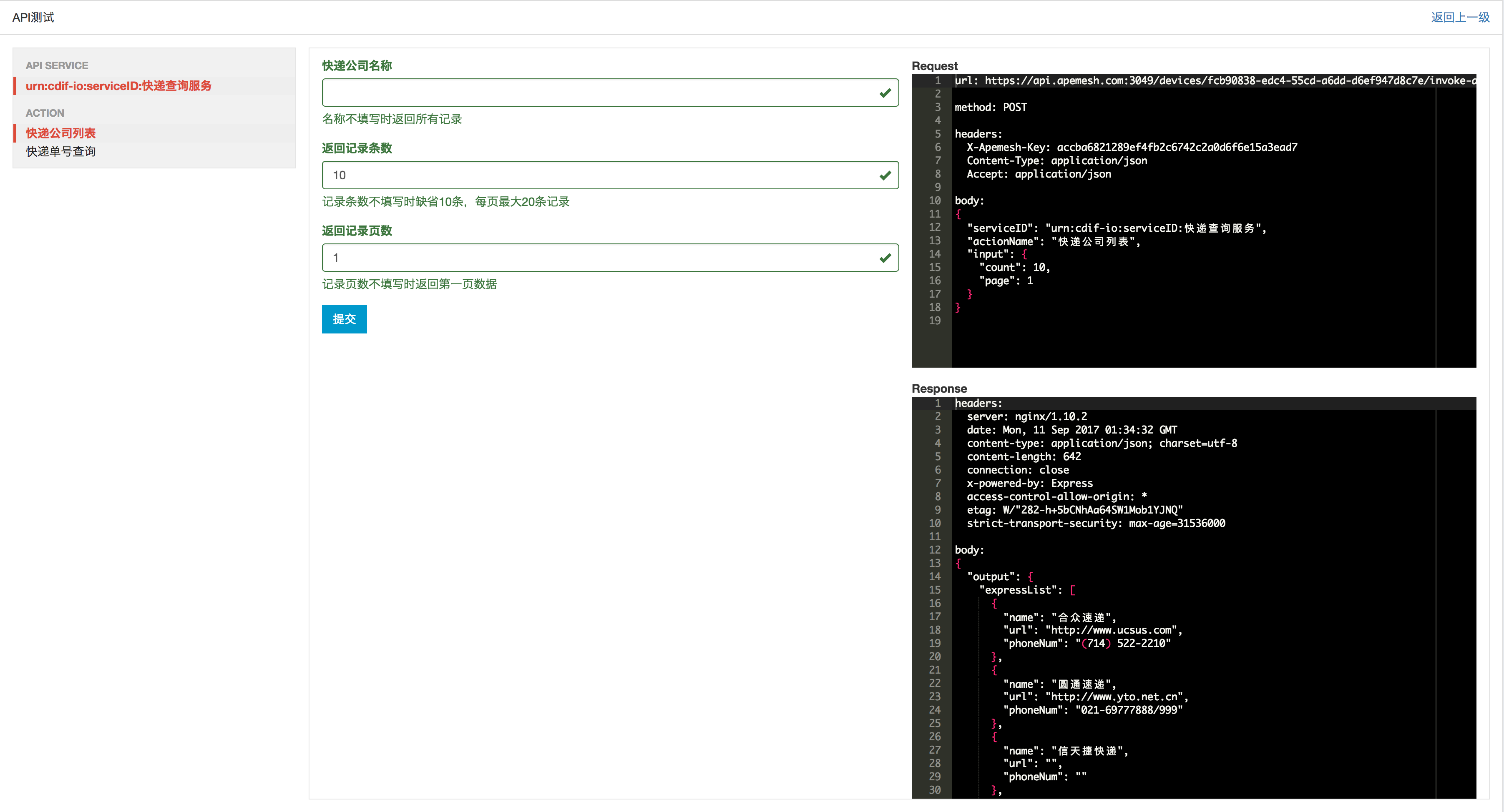The height and width of the screenshot is (812, 1504).
Task: Click the "actionName" line in request body
Action: [1054, 241]
